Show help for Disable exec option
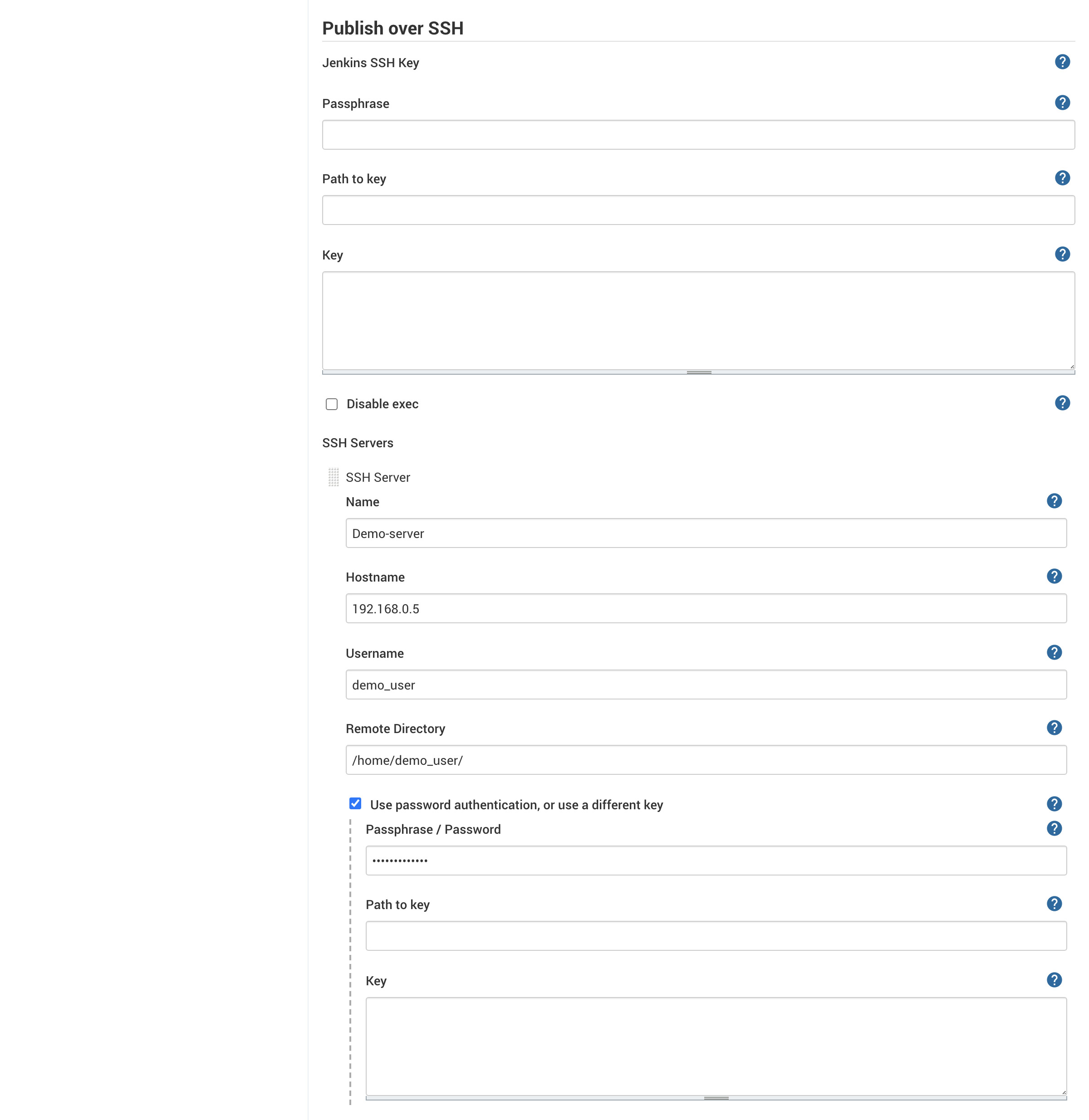 coord(1062,403)
